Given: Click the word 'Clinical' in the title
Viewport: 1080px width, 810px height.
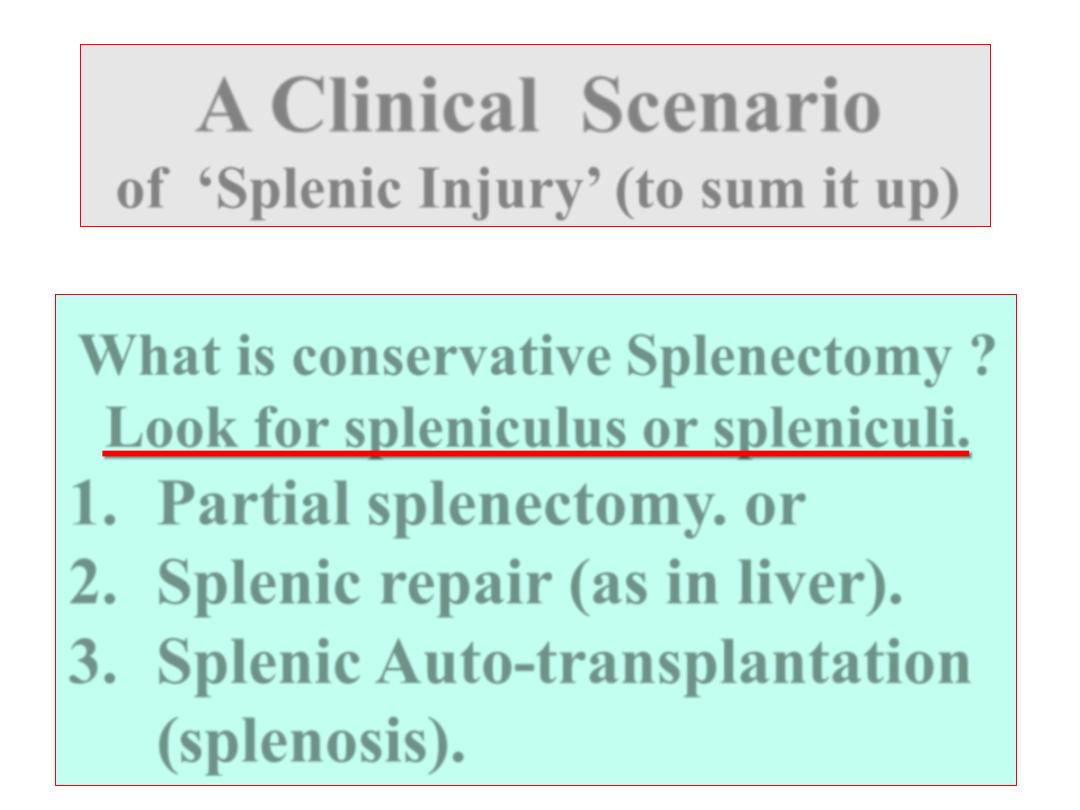Looking at the screenshot, I should 404,105.
